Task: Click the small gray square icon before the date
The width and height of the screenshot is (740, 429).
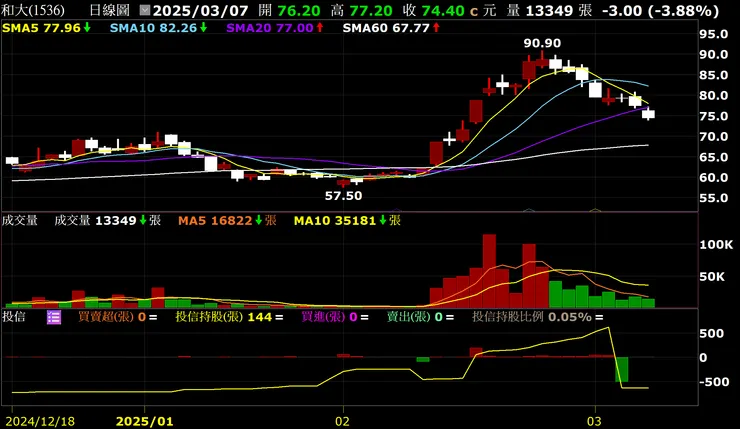Action: point(145,10)
